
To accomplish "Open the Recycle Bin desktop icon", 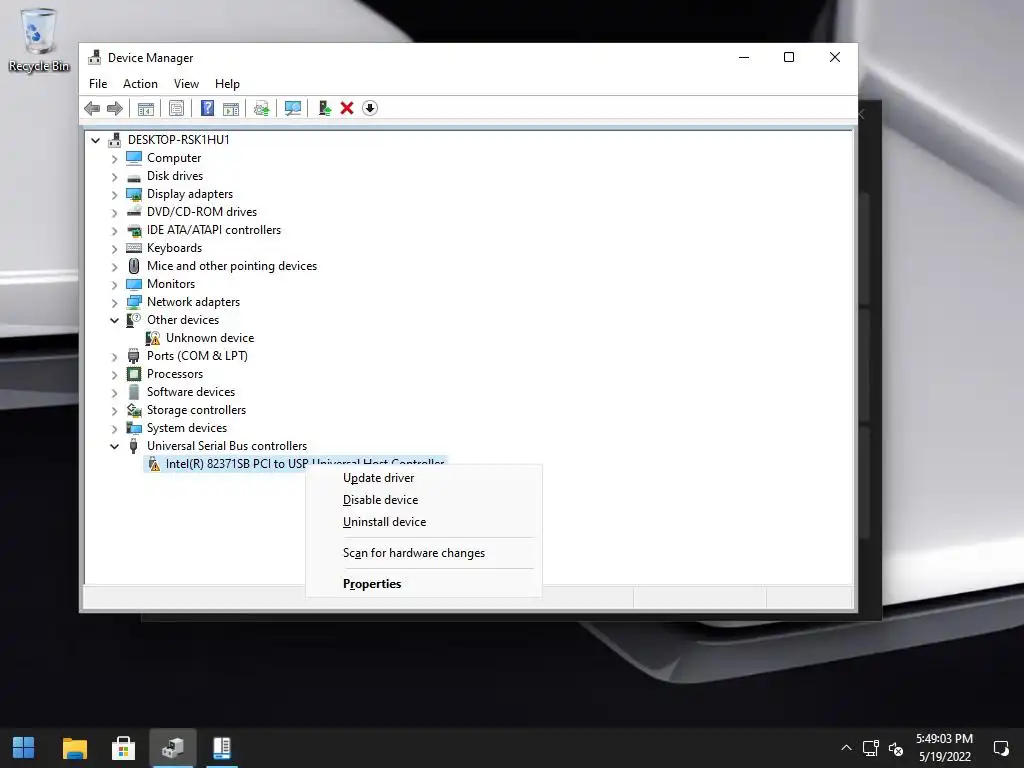I will click(x=39, y=40).
